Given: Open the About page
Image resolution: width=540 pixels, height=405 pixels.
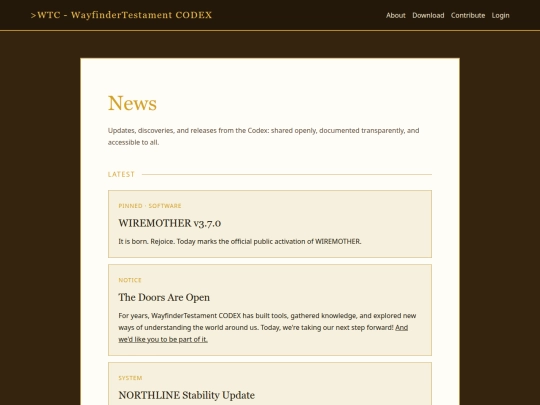Looking at the screenshot, I should (x=395, y=15).
